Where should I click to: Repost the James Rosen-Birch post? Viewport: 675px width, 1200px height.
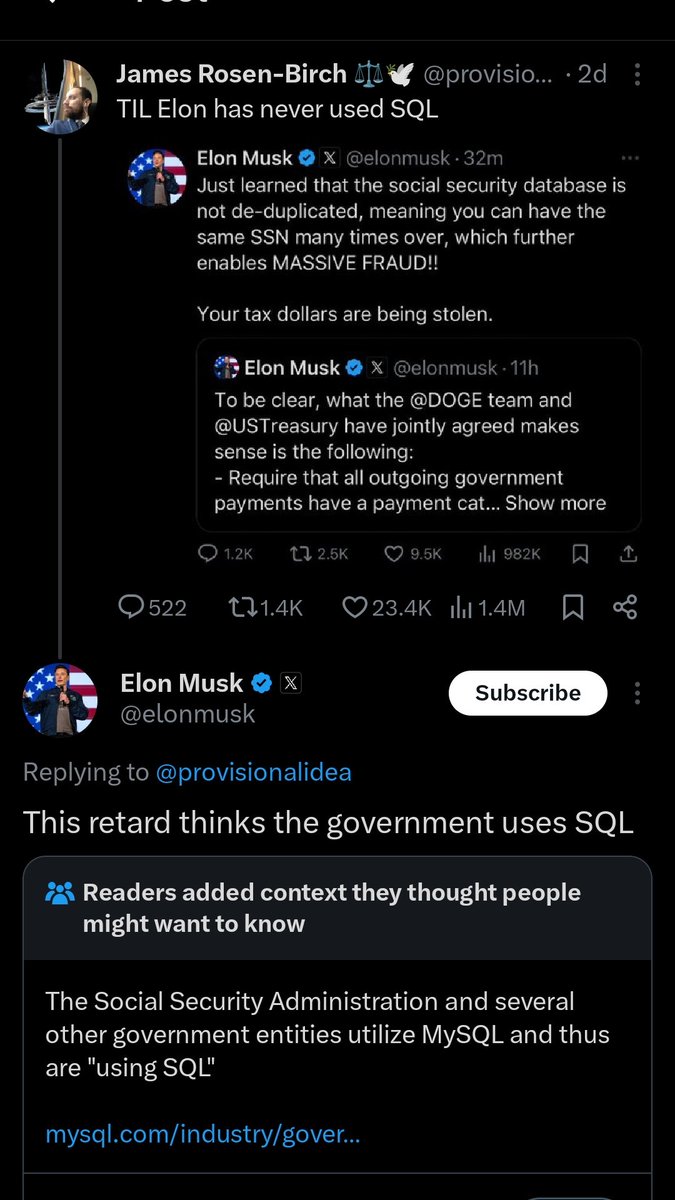tap(242, 607)
